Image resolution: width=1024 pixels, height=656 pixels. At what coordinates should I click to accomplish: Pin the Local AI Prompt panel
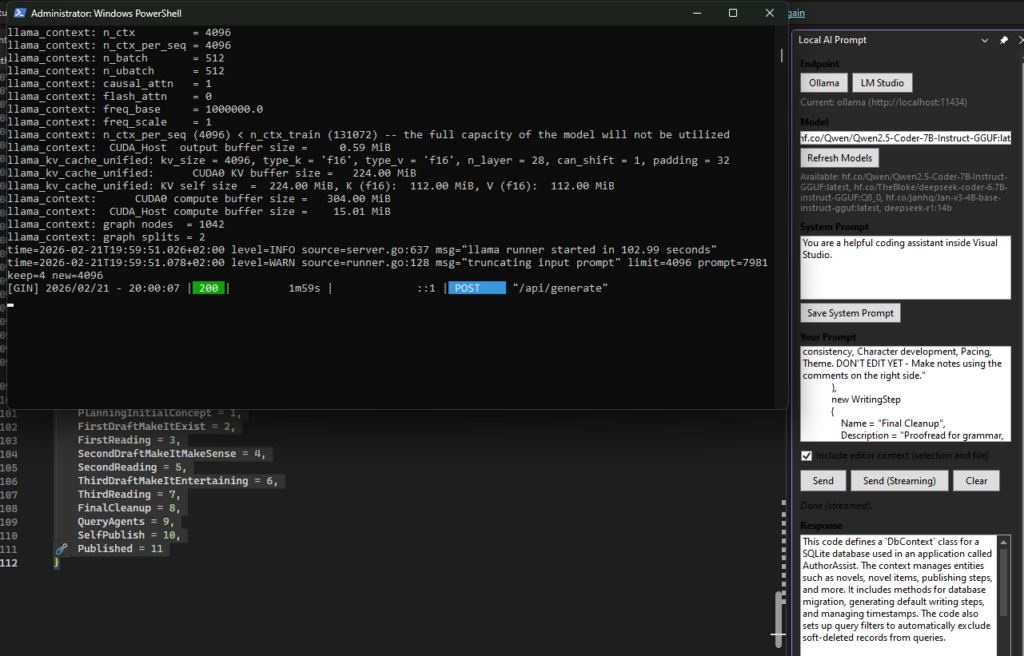click(1003, 40)
